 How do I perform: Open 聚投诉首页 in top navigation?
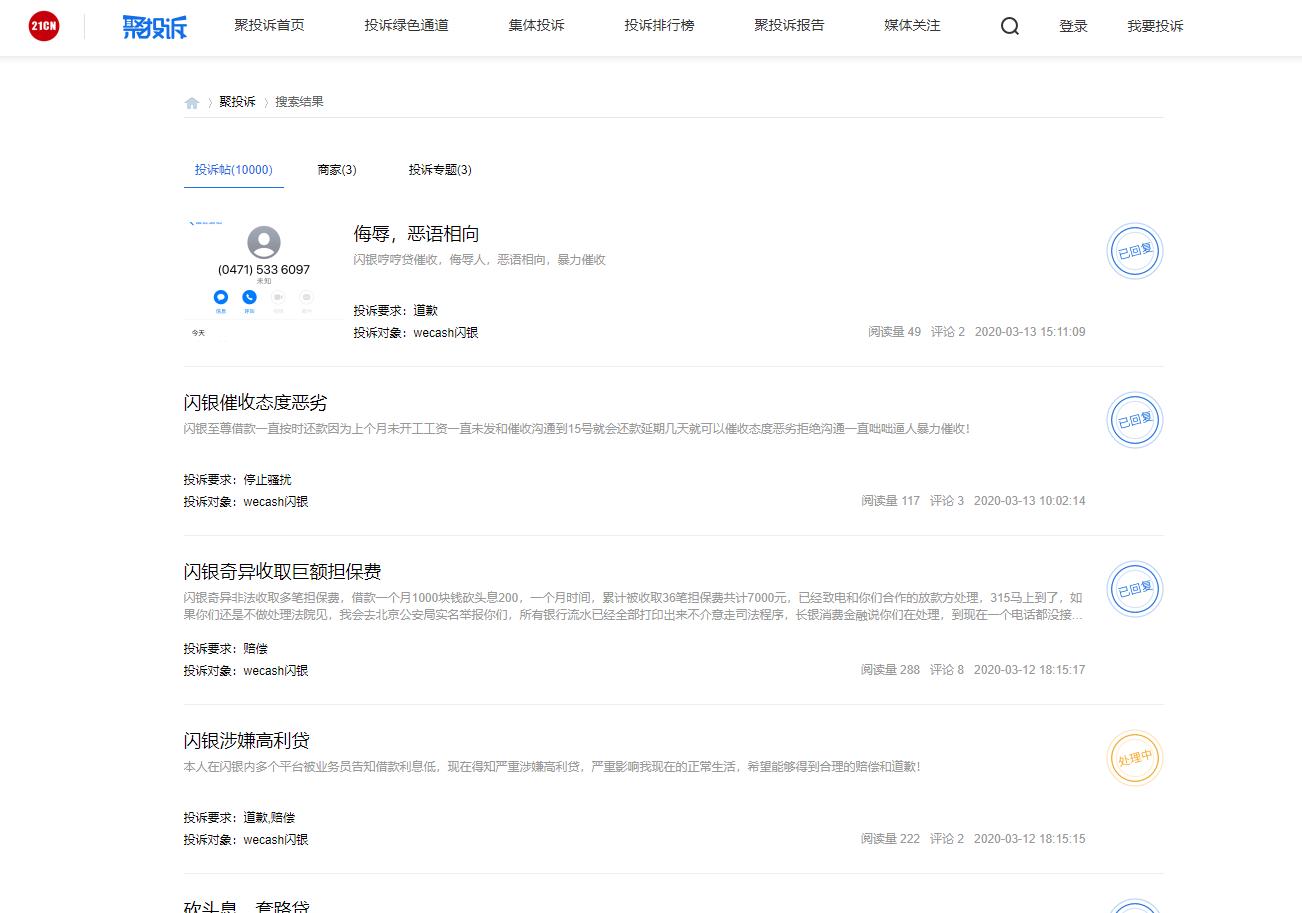(269, 26)
